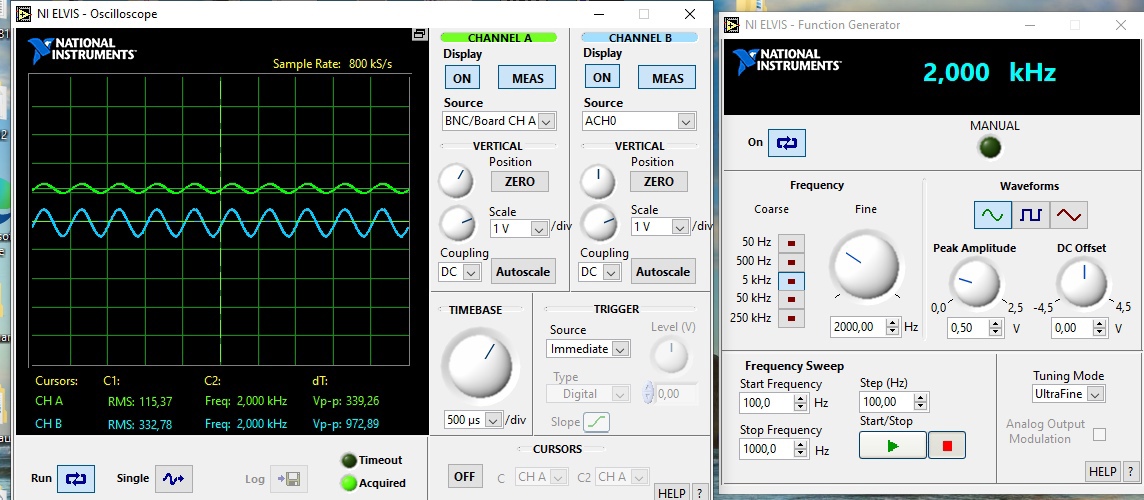
Task: Select the 50 kHz coarse frequency range
Action: tap(792, 299)
